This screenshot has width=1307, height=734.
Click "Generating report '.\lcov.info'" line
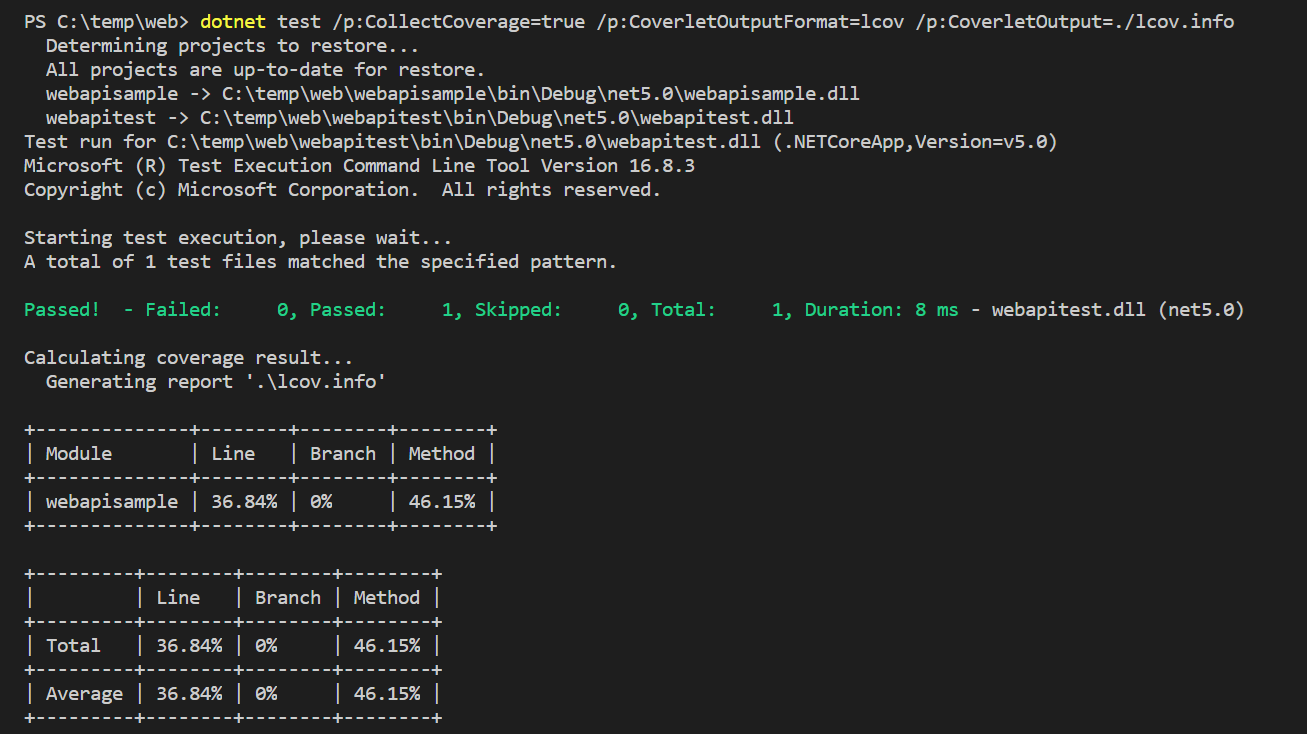(x=216, y=382)
